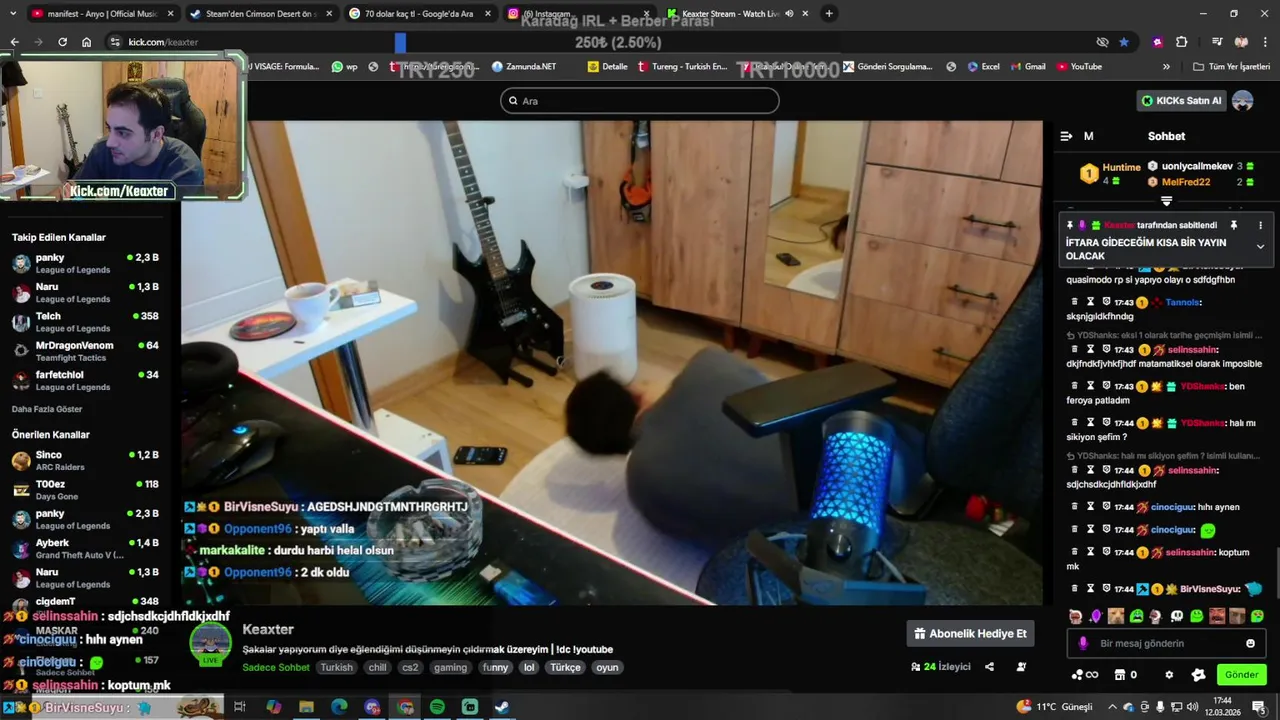Expand the hidden bookmarks chevron

[x=1166, y=67]
